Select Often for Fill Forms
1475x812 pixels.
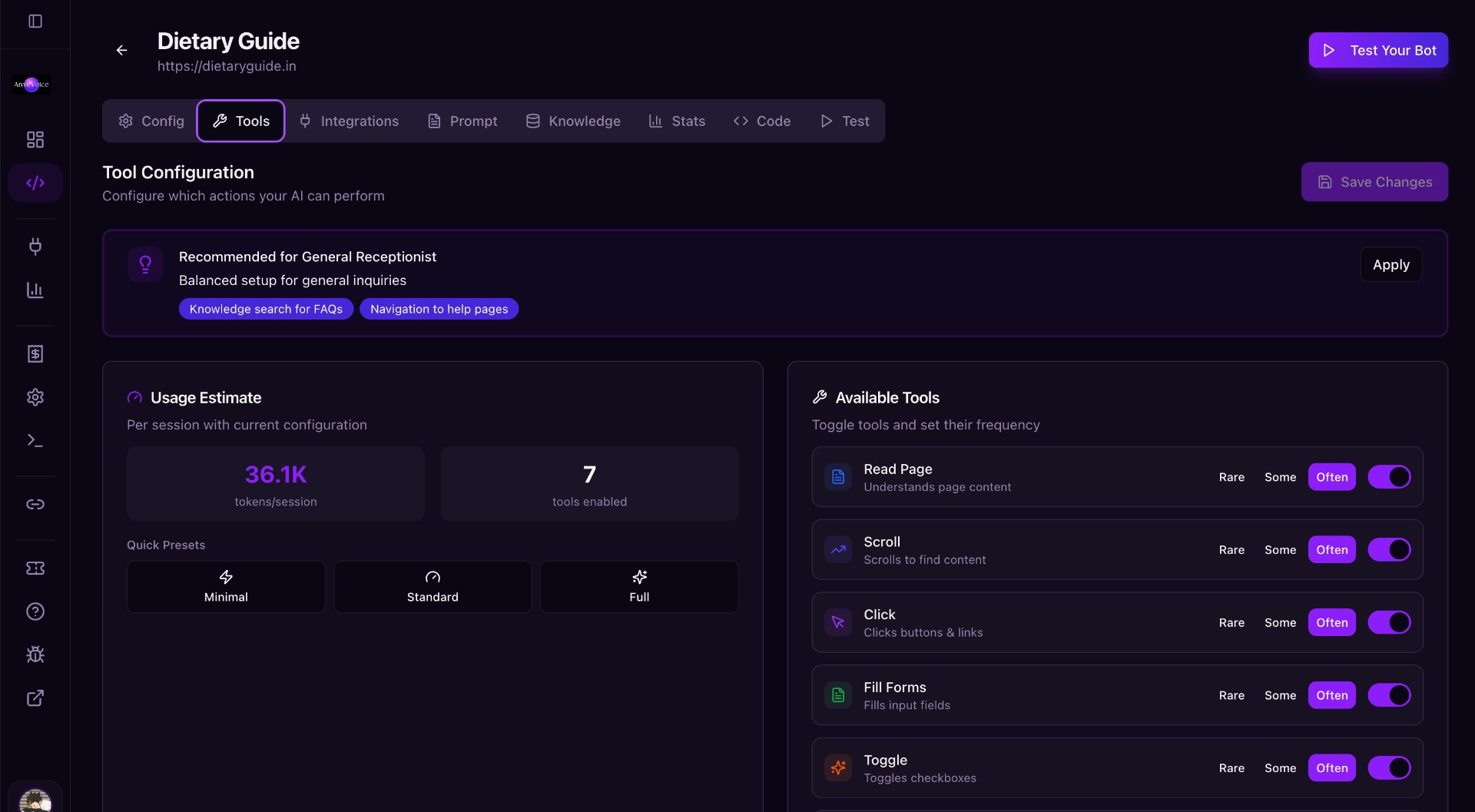1332,695
